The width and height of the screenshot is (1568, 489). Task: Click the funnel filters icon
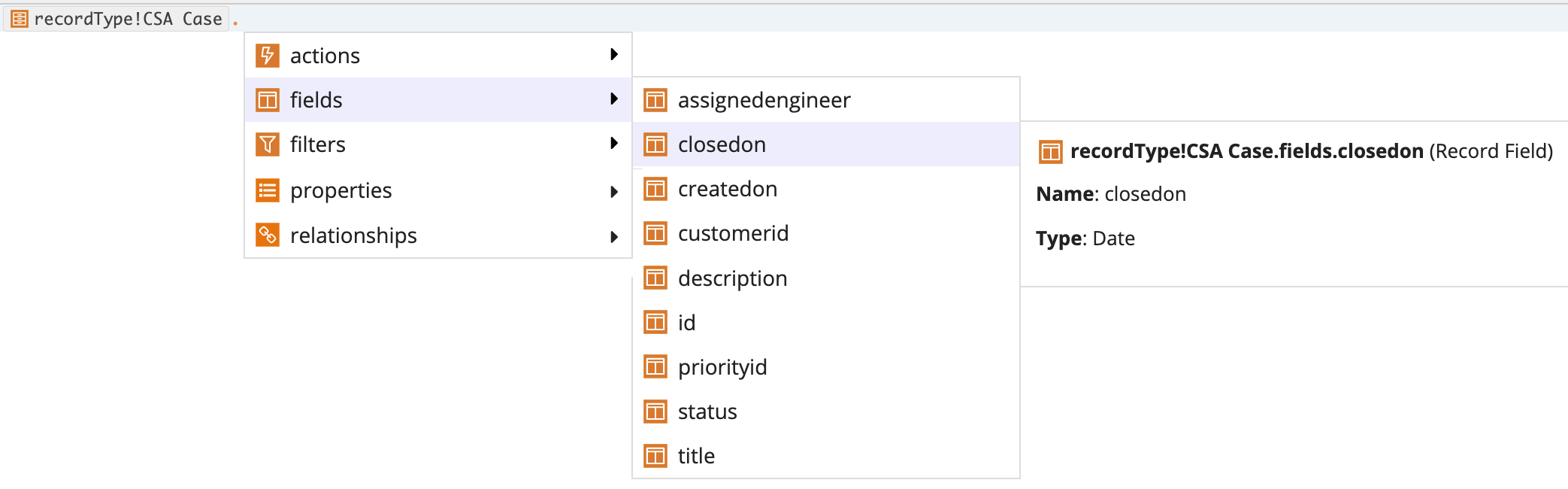tap(268, 144)
